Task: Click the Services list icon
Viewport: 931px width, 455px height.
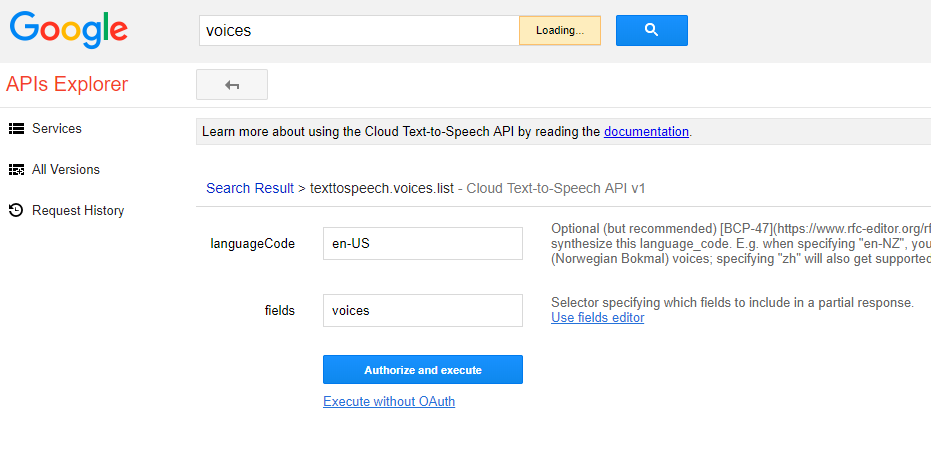Action: click(16, 128)
